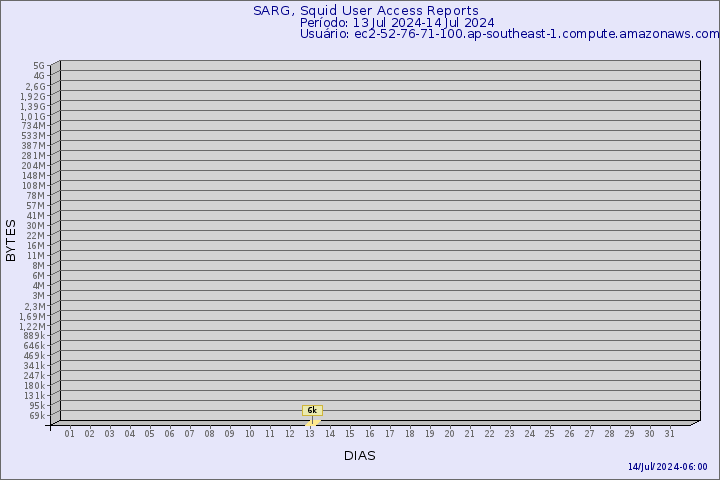Click the 131k y-axis value
720x480 pixels.
click(x=34, y=396)
